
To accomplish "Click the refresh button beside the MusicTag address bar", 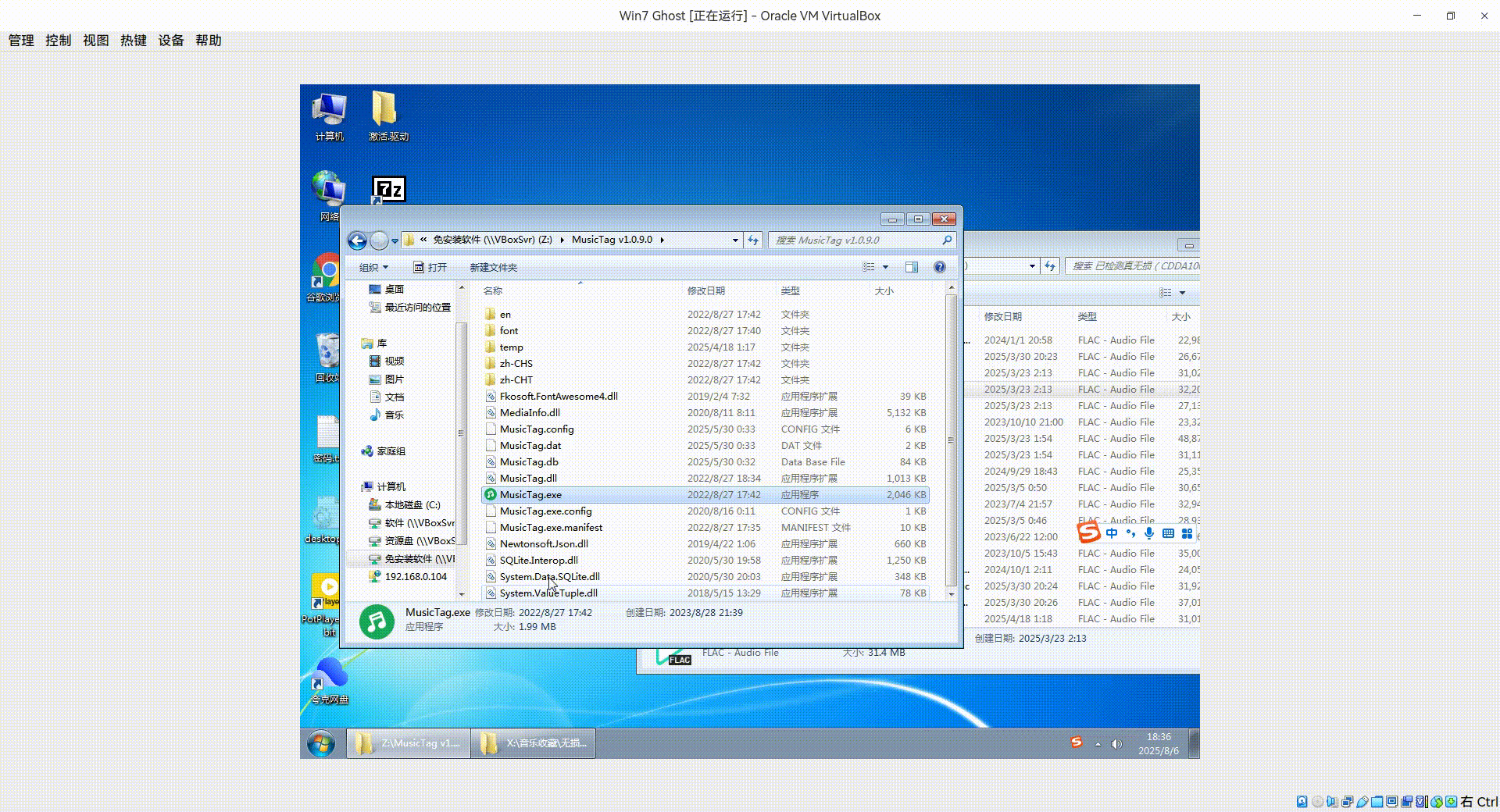I will point(753,240).
